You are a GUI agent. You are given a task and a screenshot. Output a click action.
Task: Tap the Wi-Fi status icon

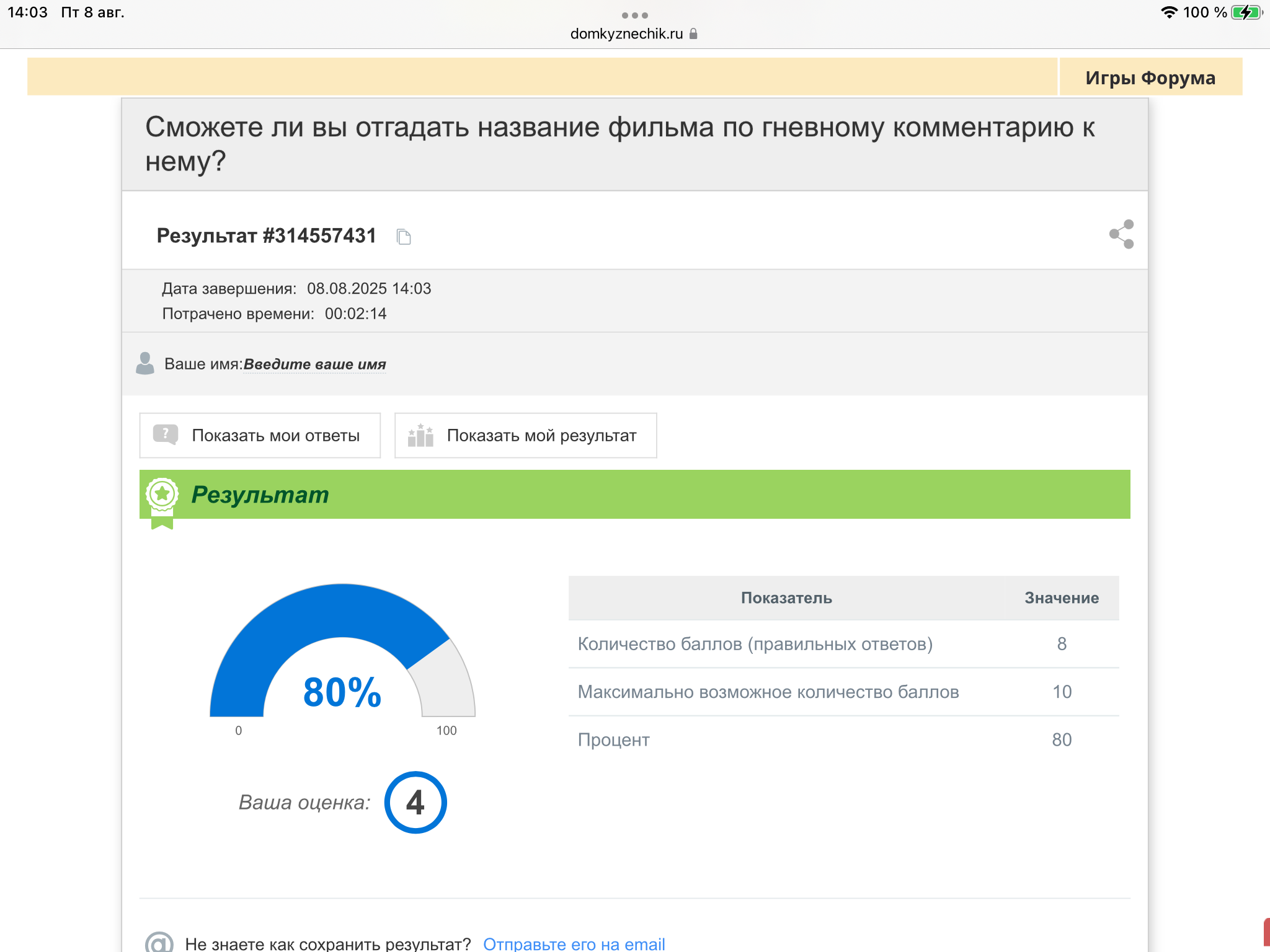pyautogui.click(x=1169, y=12)
